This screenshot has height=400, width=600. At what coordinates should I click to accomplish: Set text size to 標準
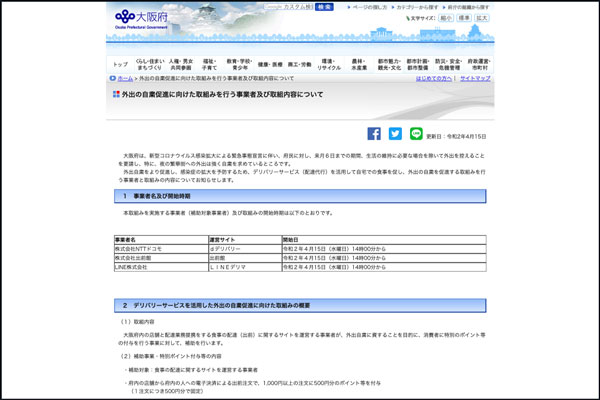coord(464,18)
